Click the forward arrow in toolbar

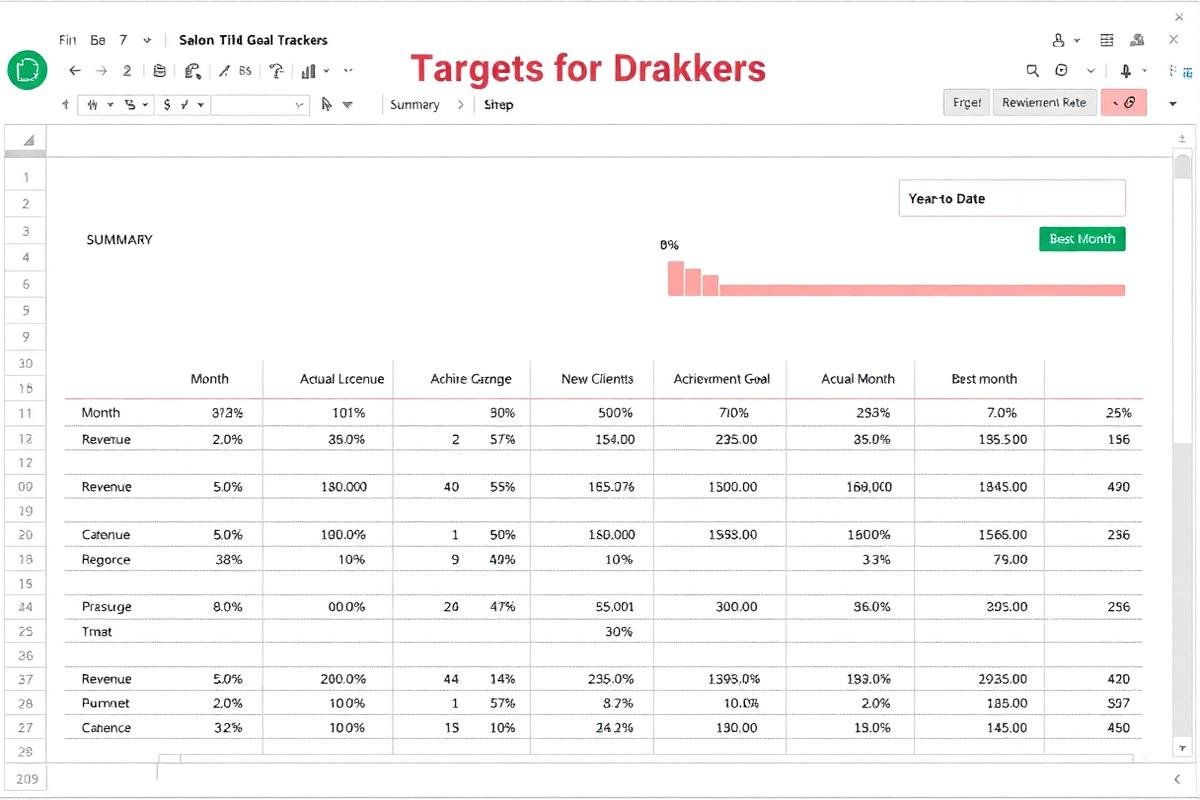pyautogui.click(x=101, y=71)
